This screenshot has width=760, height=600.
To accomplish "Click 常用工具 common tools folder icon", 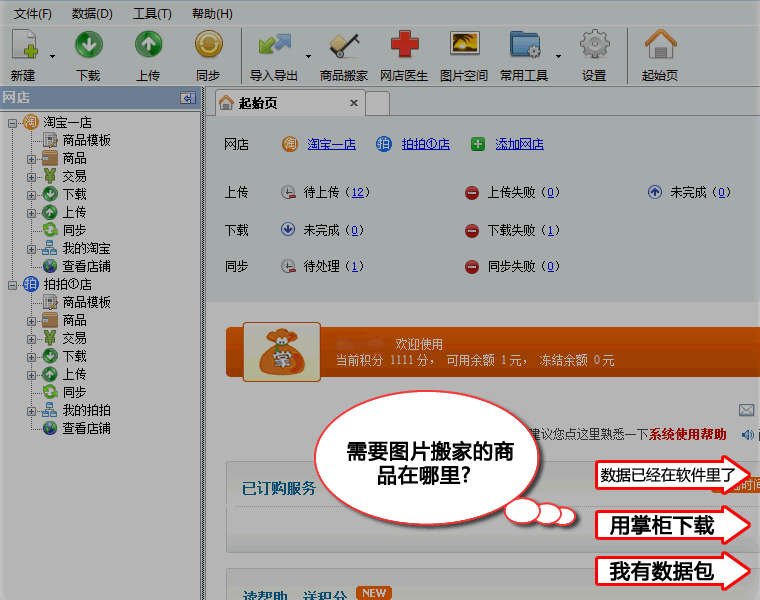I will [x=524, y=45].
